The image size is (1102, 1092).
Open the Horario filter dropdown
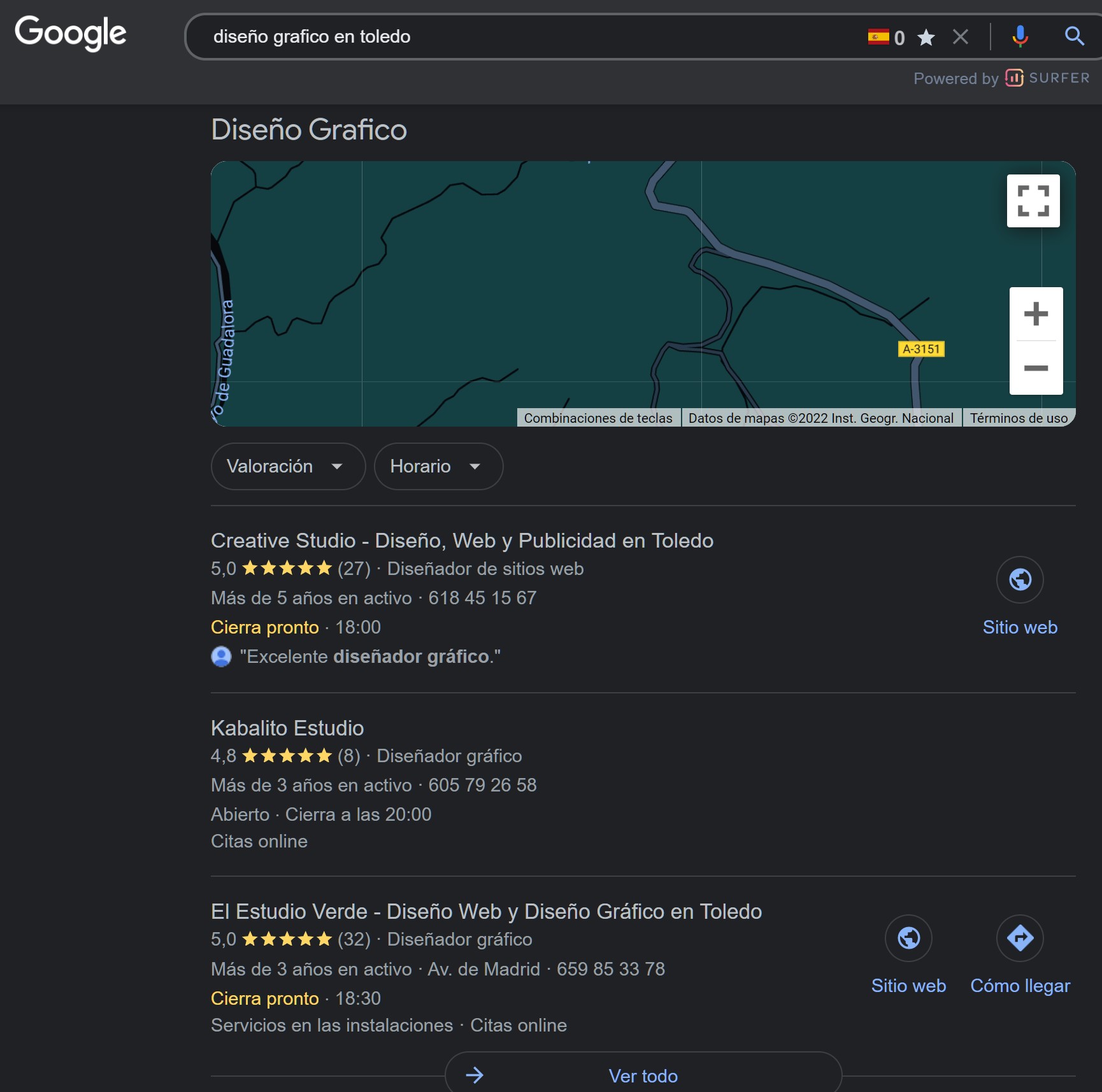(x=438, y=466)
